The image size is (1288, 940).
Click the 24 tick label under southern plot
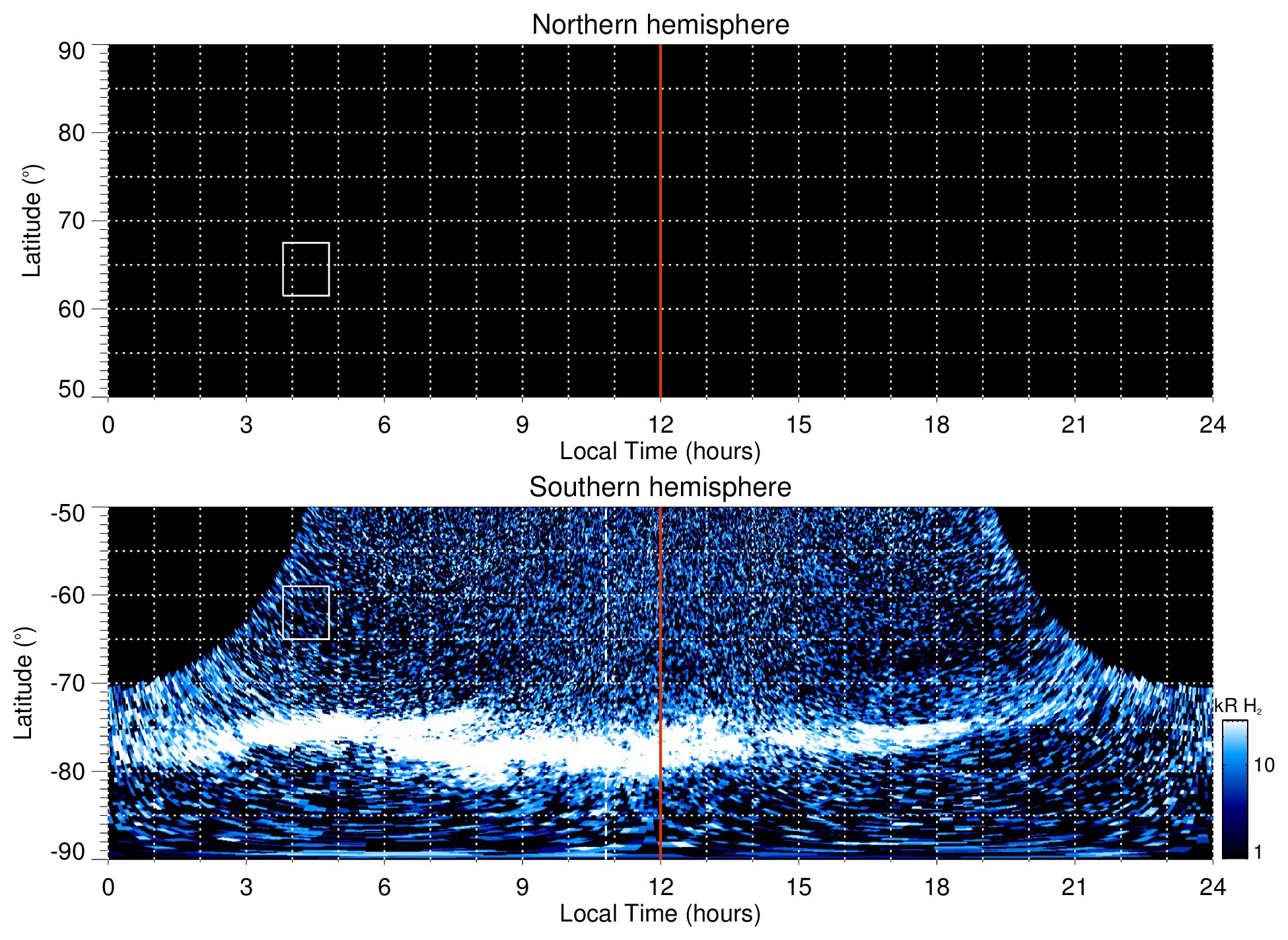(1212, 887)
